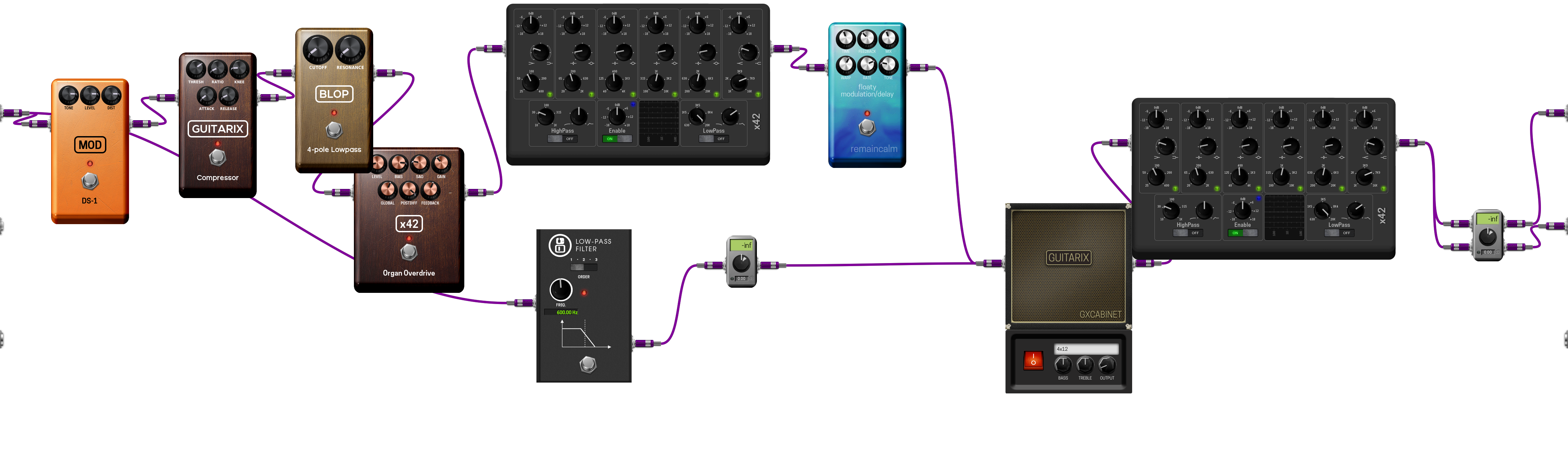The height and width of the screenshot is (453, 1568).
Task: Toggle the Low-Pass Filter pedal footswitch
Action: pyautogui.click(x=587, y=364)
